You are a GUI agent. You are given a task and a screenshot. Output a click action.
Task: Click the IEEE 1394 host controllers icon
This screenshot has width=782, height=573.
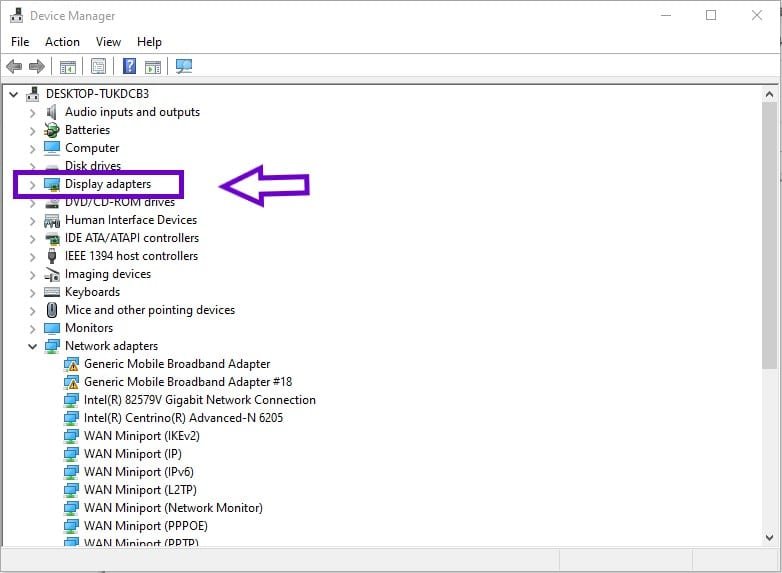coord(51,256)
